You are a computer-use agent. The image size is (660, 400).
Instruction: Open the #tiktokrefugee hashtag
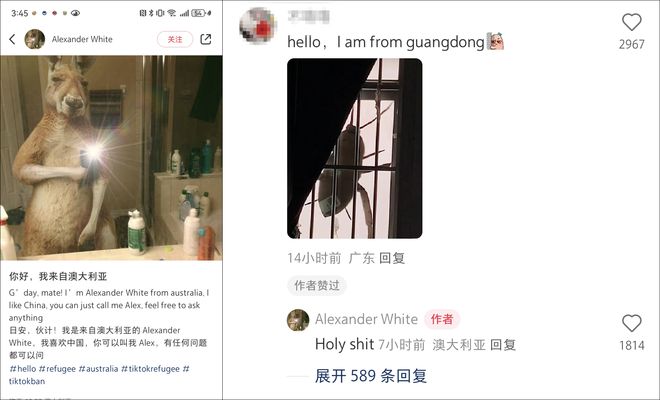click(x=150, y=369)
